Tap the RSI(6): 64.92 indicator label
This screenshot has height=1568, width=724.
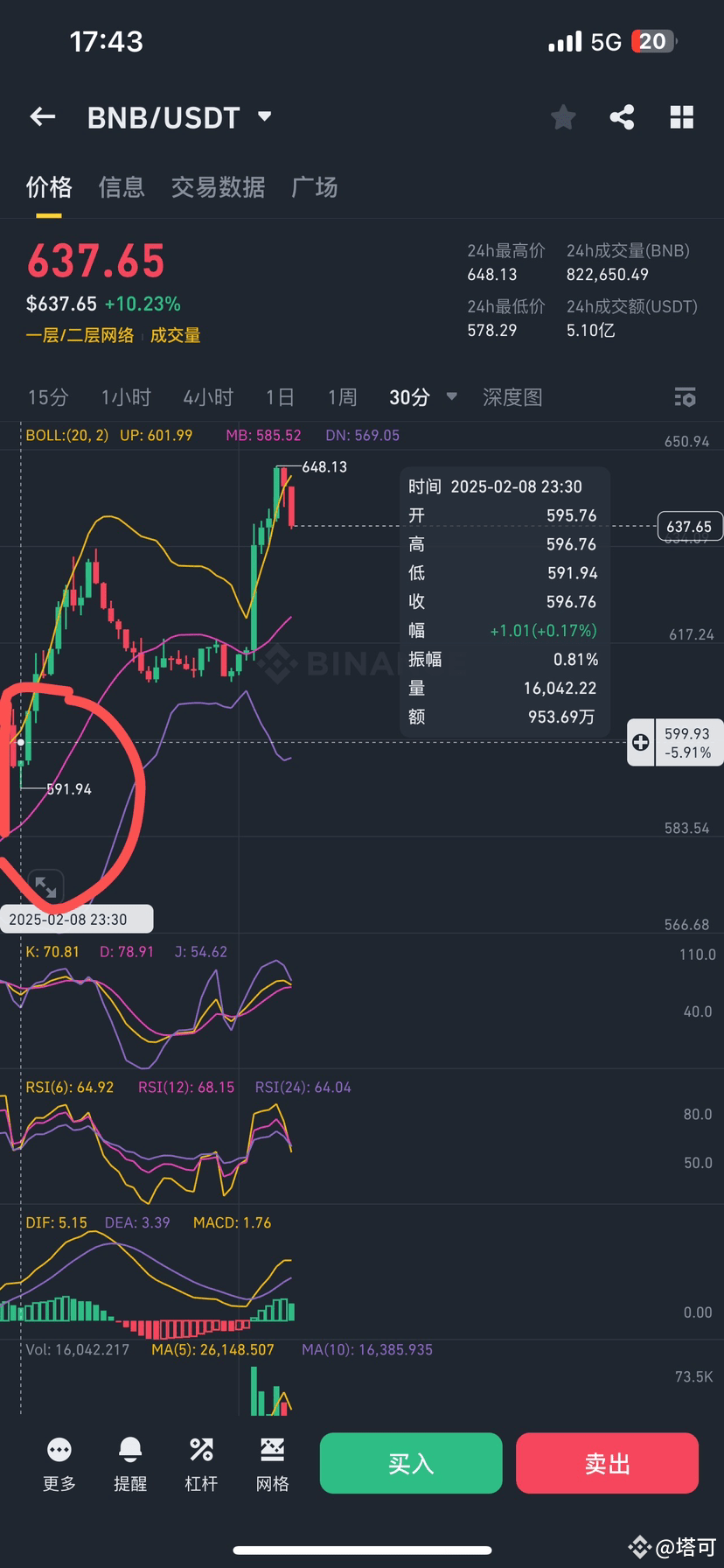70,1088
